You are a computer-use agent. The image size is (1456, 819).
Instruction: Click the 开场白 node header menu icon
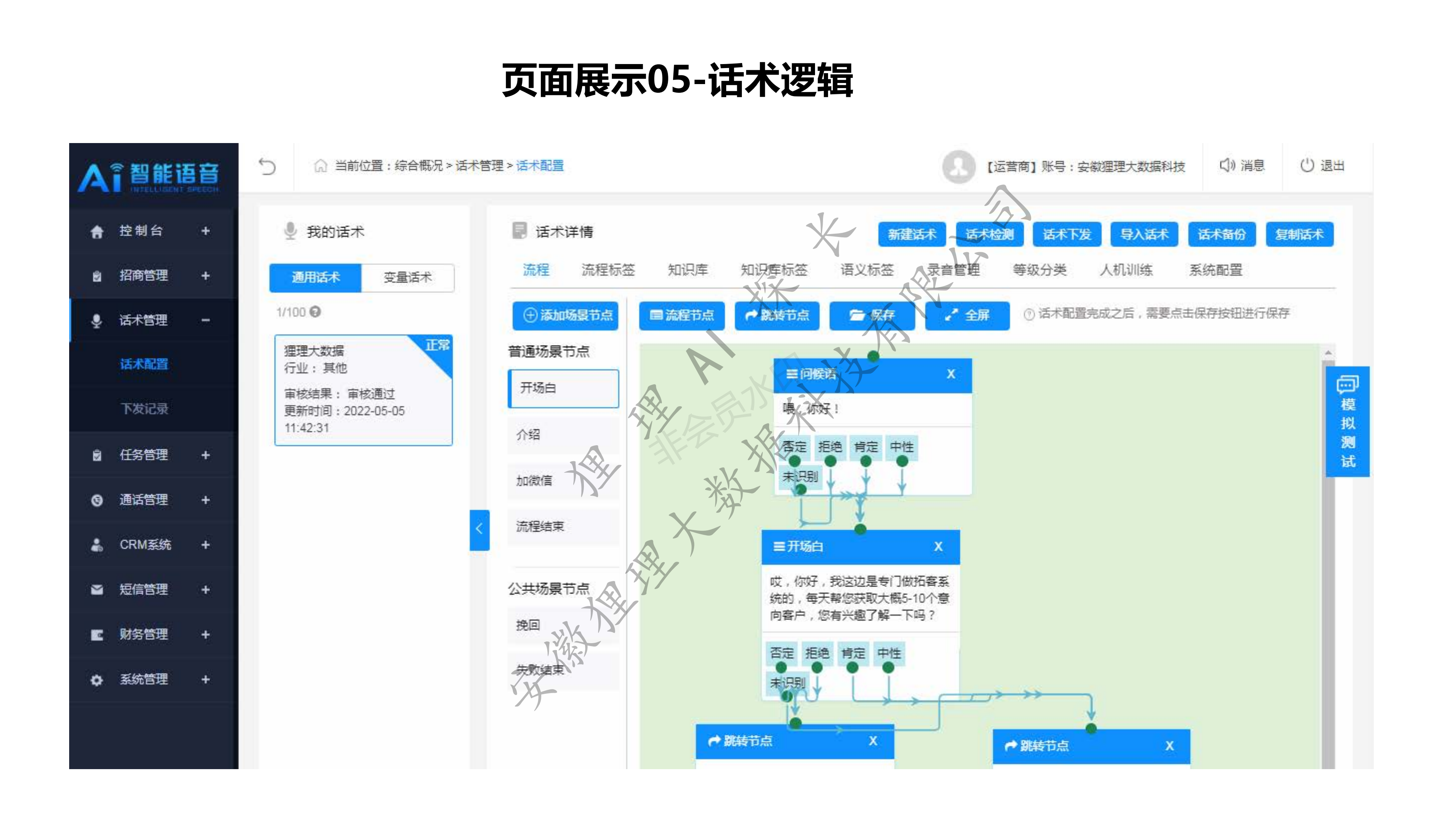pyautogui.click(x=779, y=546)
